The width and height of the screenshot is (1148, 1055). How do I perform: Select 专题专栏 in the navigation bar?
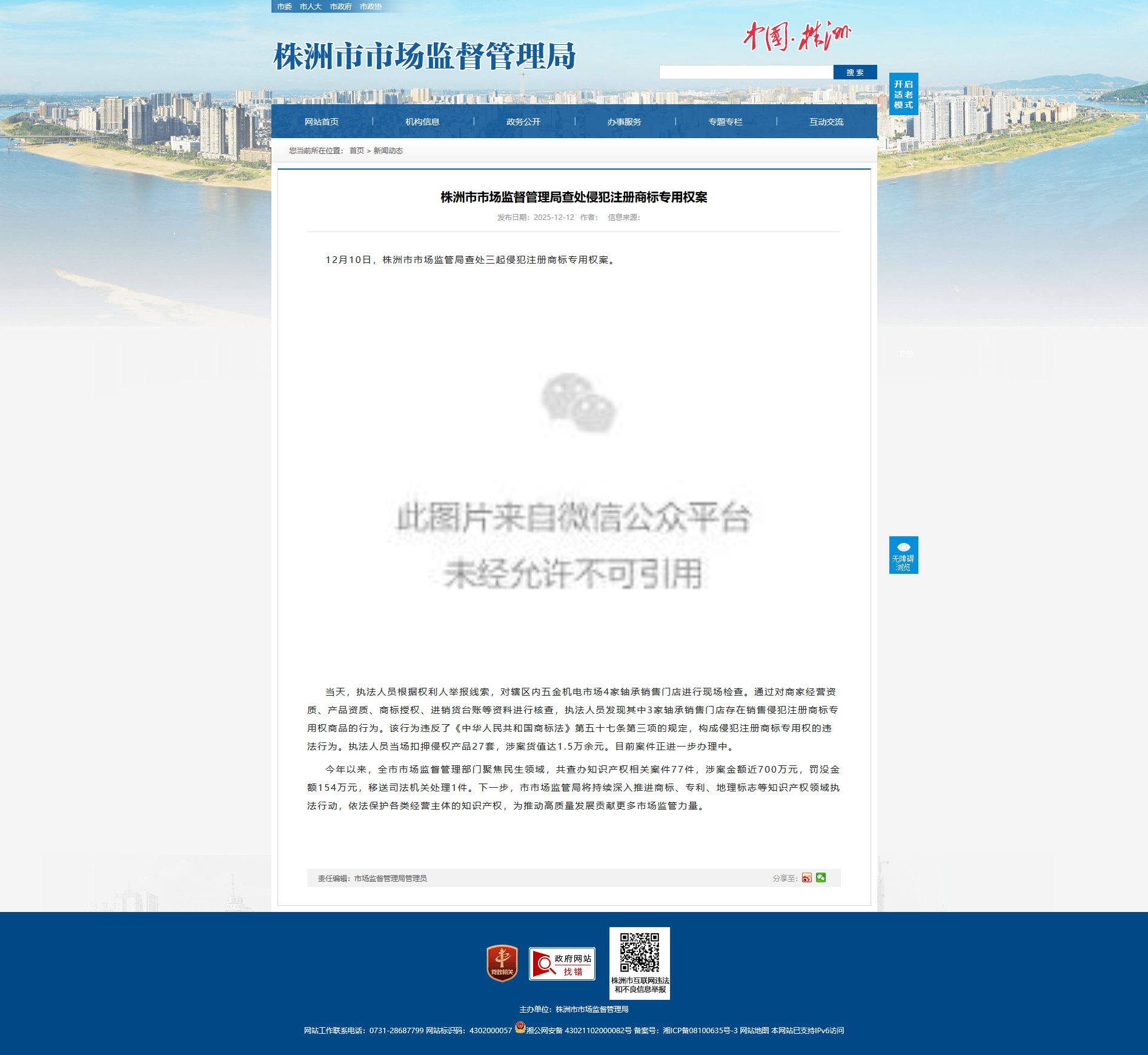(725, 122)
